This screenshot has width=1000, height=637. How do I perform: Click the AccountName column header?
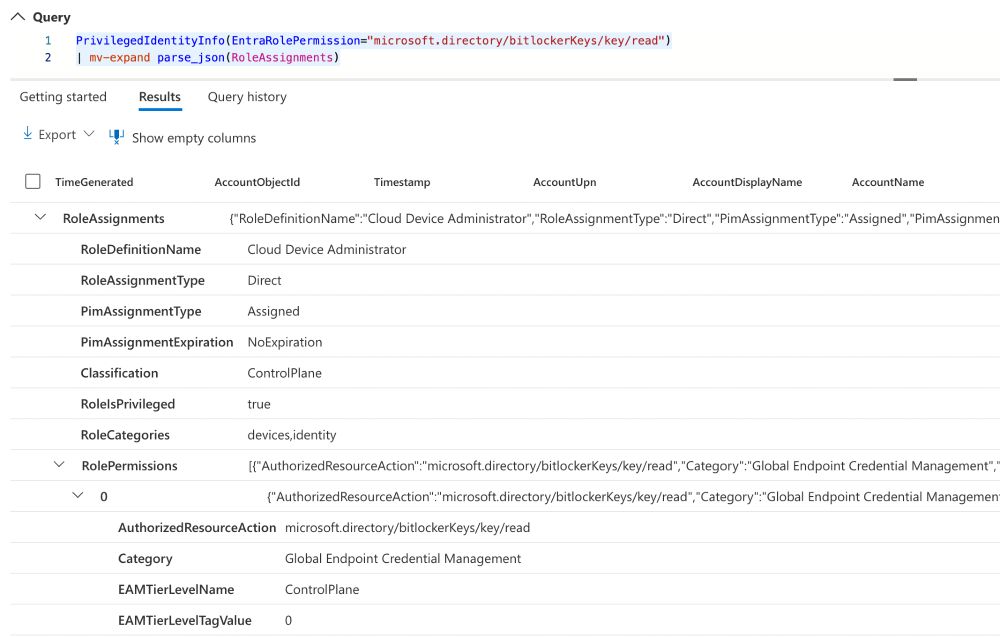click(888, 182)
